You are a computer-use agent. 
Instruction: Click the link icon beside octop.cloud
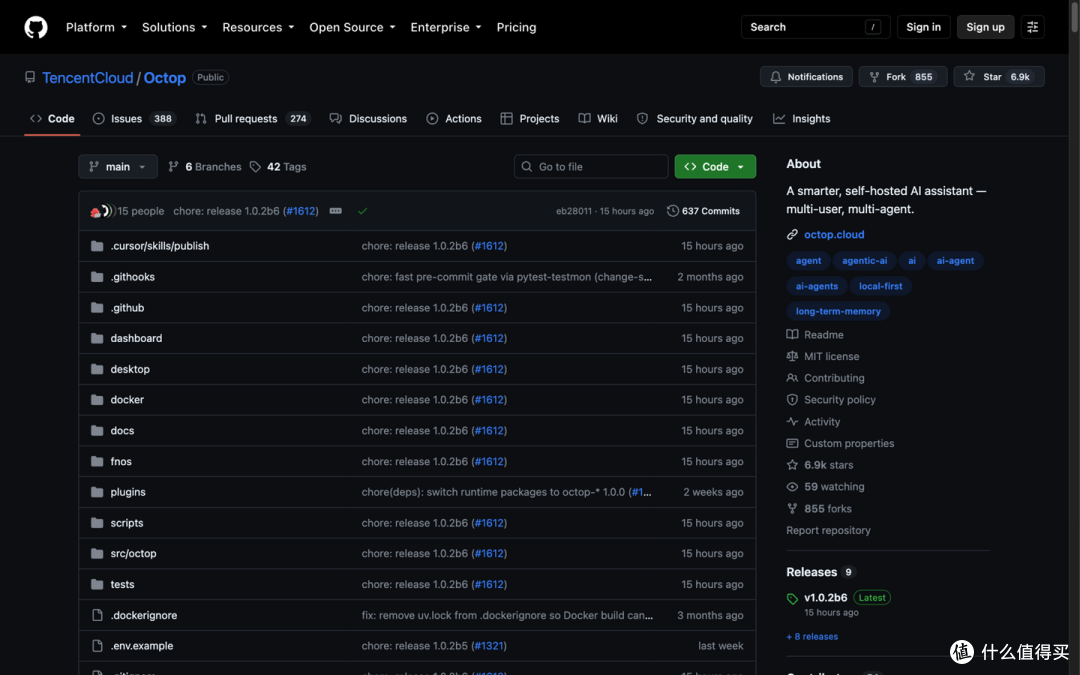pyautogui.click(x=792, y=234)
